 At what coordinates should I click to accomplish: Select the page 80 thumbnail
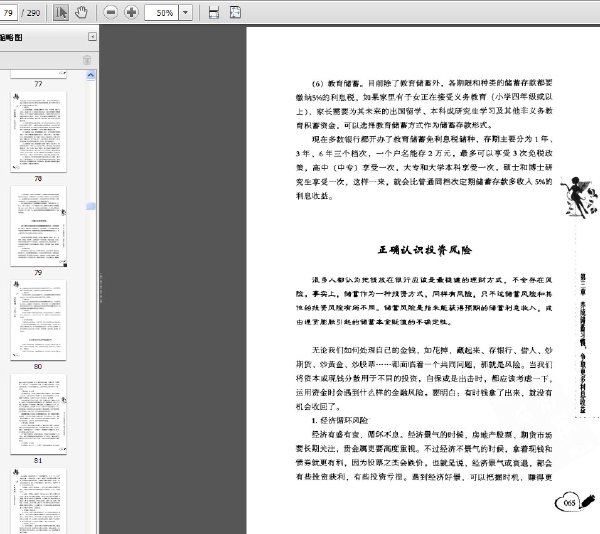click(x=38, y=320)
